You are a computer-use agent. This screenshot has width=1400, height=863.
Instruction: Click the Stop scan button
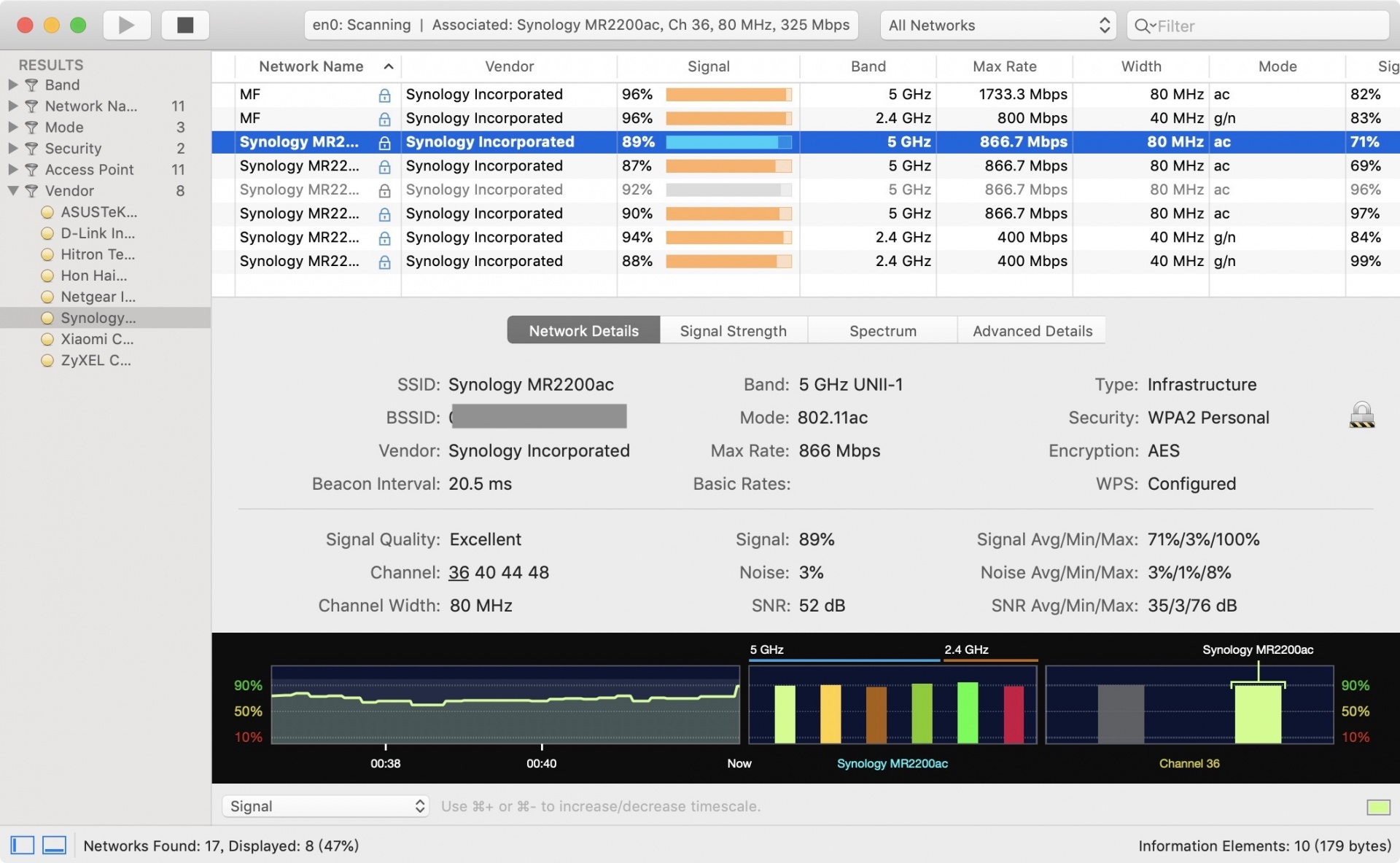(185, 25)
